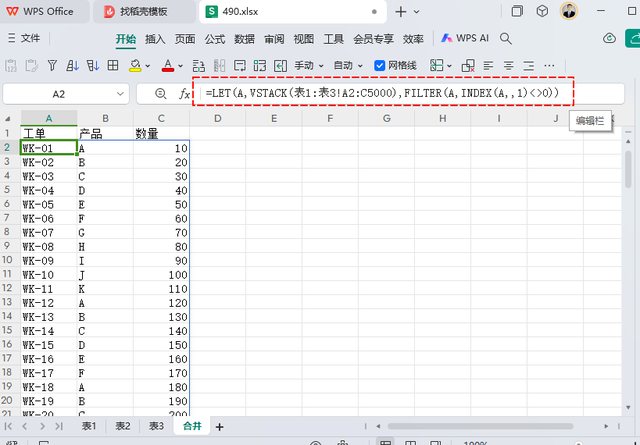This screenshot has width=640, height=445.
Task: Click the cell borders grid icon
Action: 113,65
